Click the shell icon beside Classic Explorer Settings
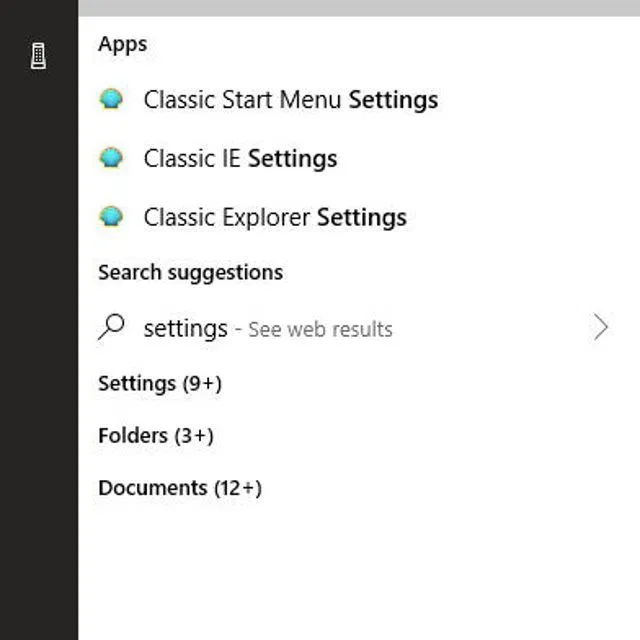The image size is (640, 640). [111, 217]
